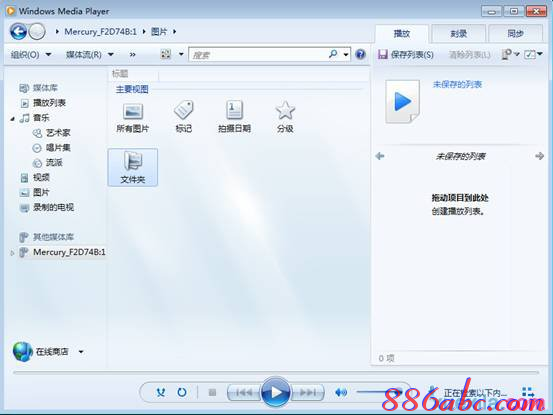Screen dimensions: 553x415
Task: Select 录制的电视 in the navigation pane
Action: [53, 207]
